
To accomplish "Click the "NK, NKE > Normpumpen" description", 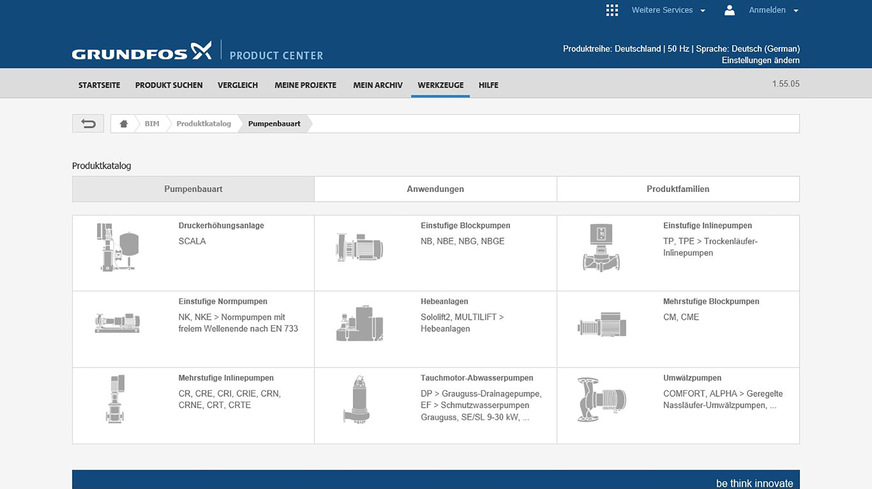I will [x=238, y=323].
